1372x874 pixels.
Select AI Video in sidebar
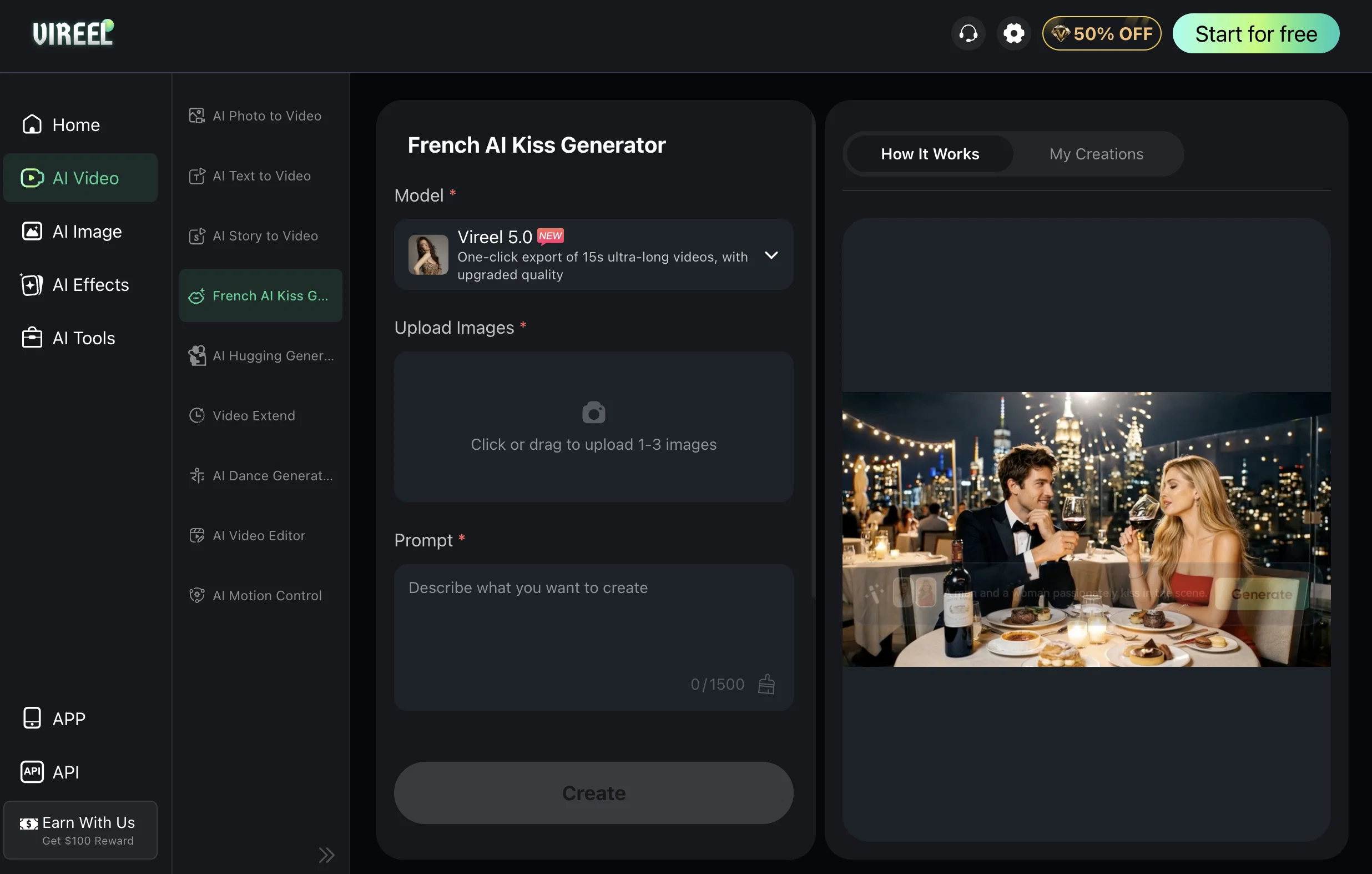(x=80, y=178)
